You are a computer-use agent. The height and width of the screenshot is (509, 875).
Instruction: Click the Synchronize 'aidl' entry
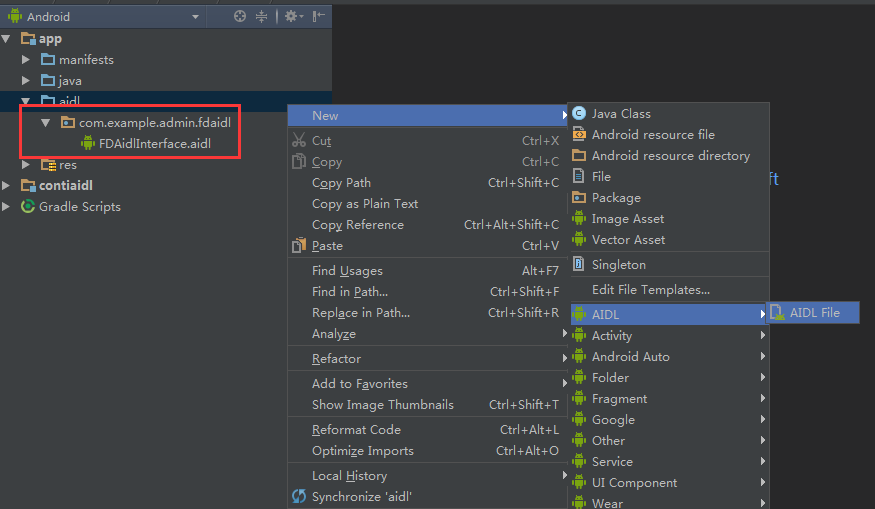coord(427,497)
